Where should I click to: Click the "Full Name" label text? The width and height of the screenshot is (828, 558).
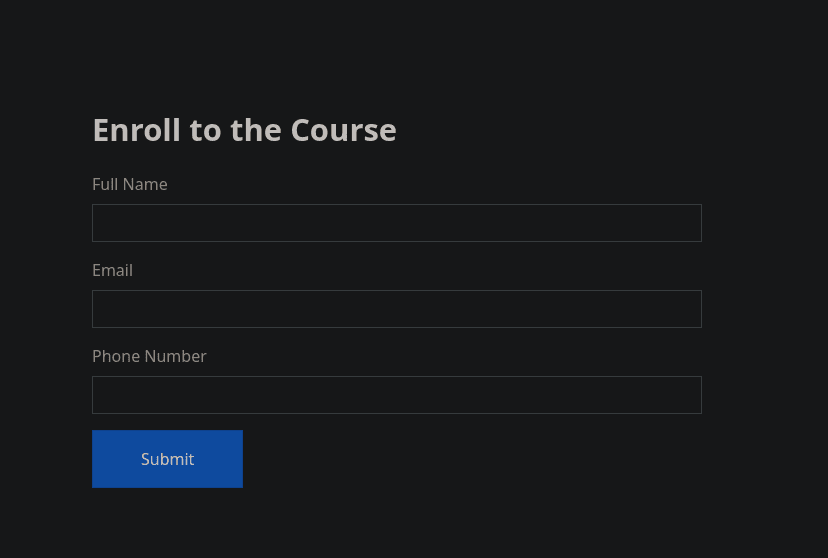tap(130, 184)
